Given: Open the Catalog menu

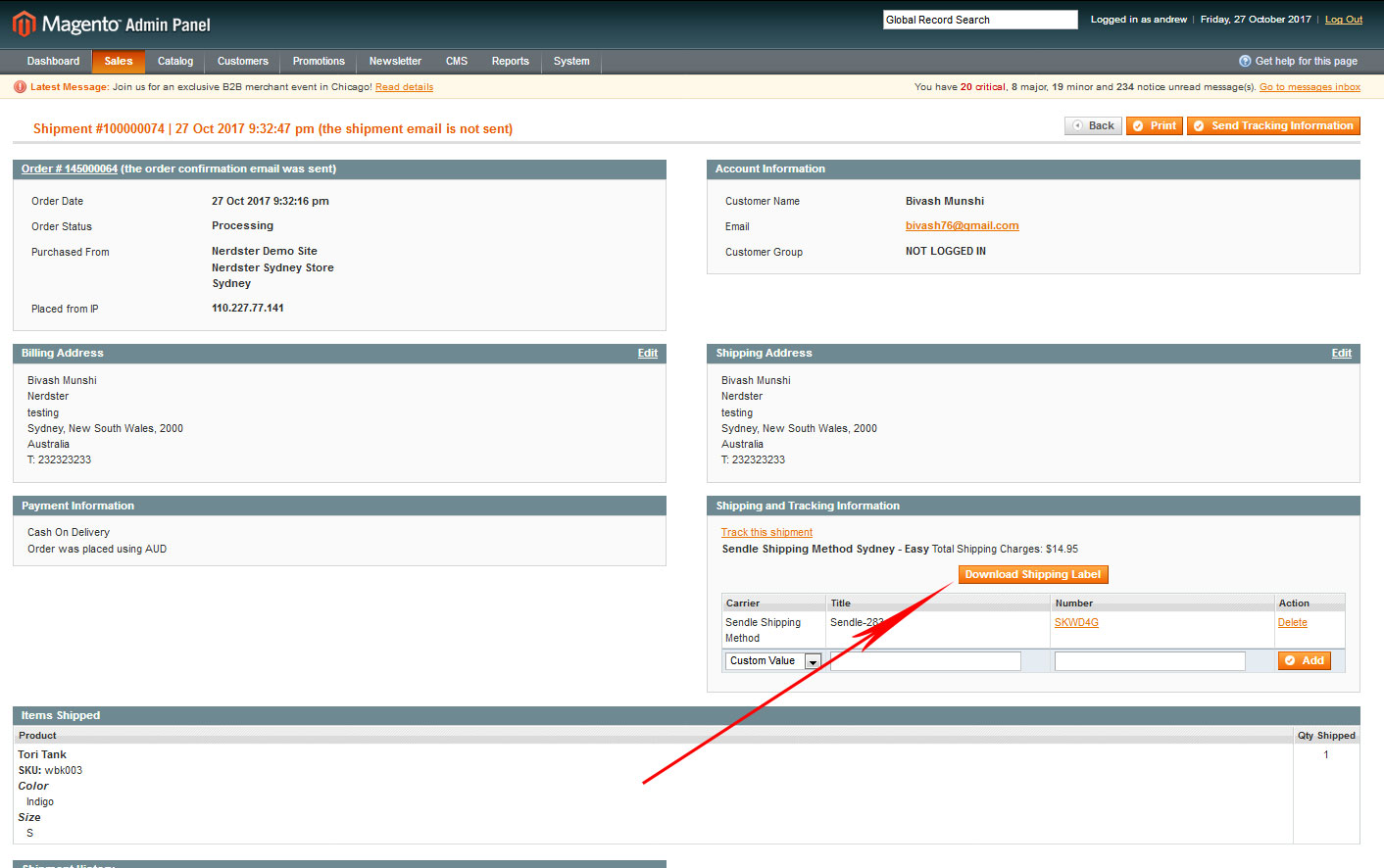Looking at the screenshot, I should pos(175,61).
